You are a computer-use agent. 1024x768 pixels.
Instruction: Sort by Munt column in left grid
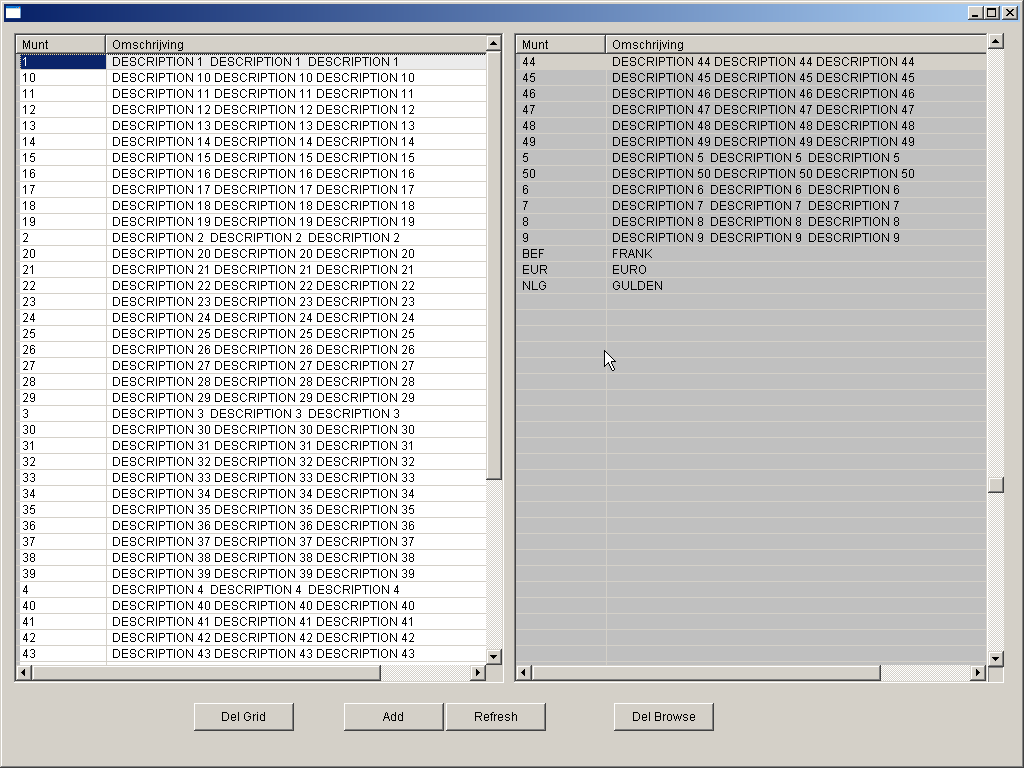coord(61,44)
